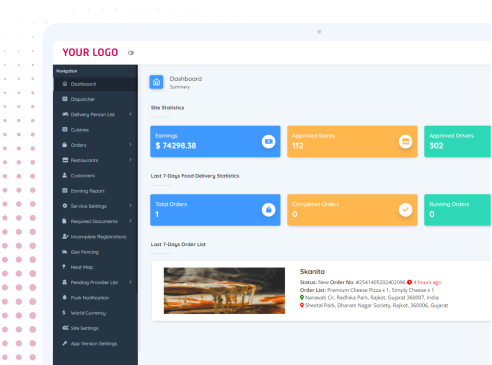Image resolution: width=492 pixels, height=365 pixels.
Task: Click the money icon on Earnings card
Action: (x=268, y=141)
